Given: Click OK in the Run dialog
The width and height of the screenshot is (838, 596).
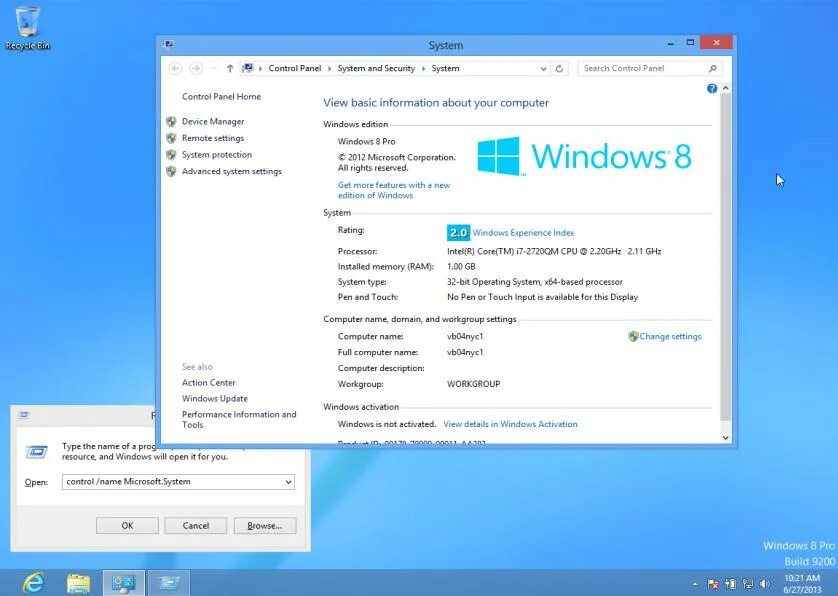Looking at the screenshot, I should (x=127, y=525).
